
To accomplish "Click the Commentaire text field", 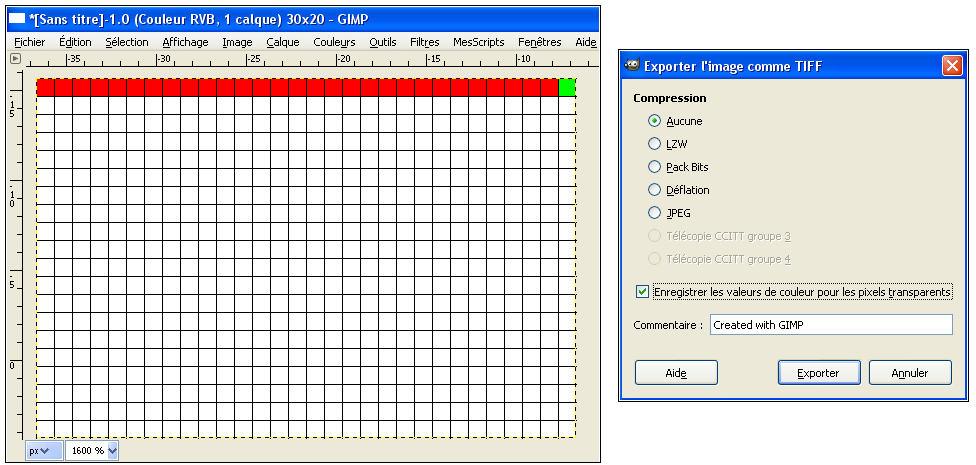I will tap(831, 325).
